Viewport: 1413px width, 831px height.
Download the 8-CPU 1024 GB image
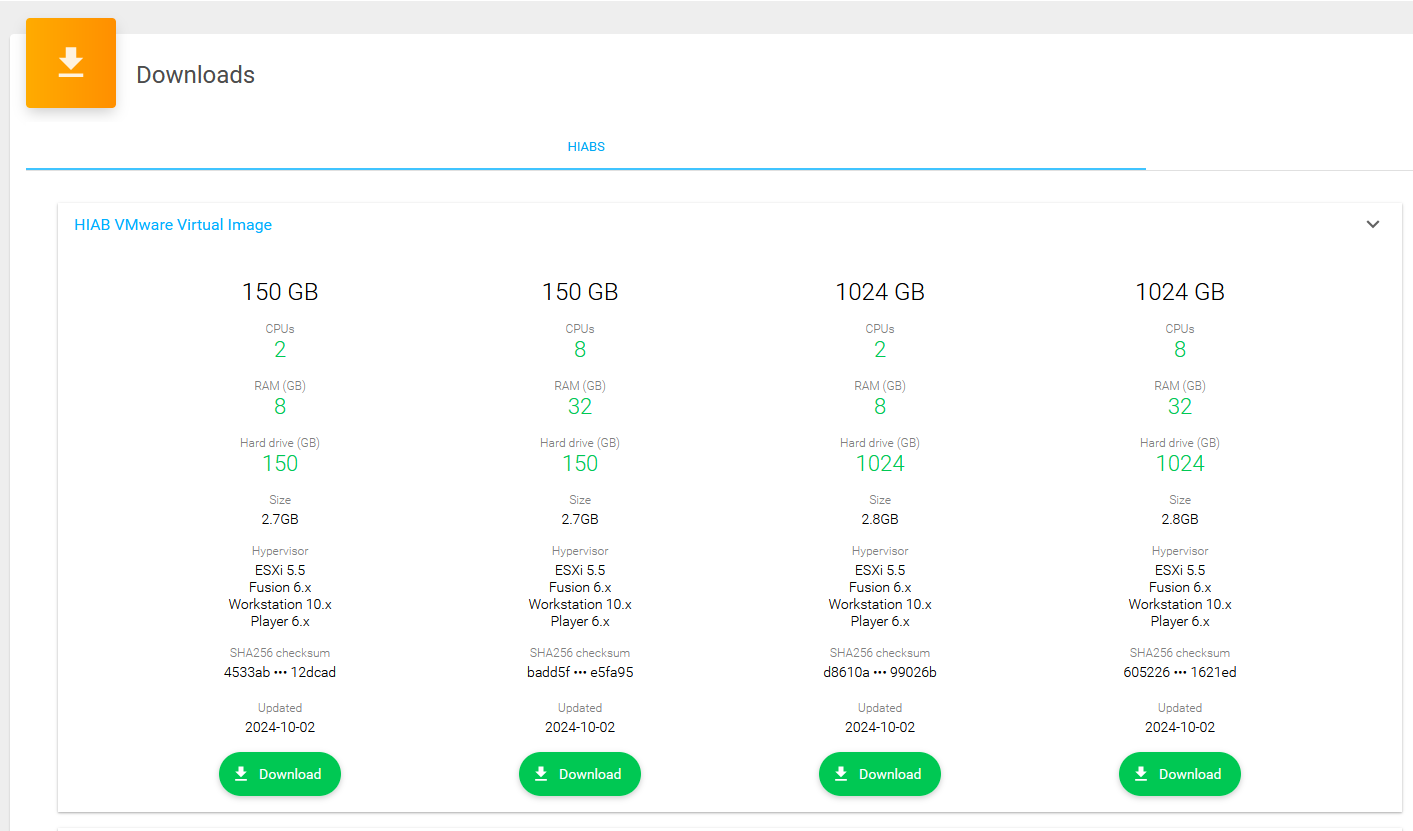point(1180,773)
